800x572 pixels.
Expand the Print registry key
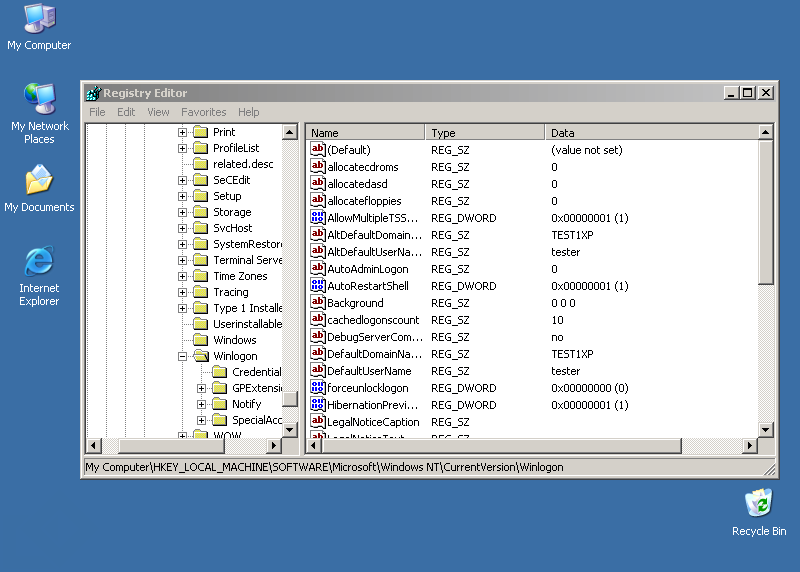click(x=182, y=132)
